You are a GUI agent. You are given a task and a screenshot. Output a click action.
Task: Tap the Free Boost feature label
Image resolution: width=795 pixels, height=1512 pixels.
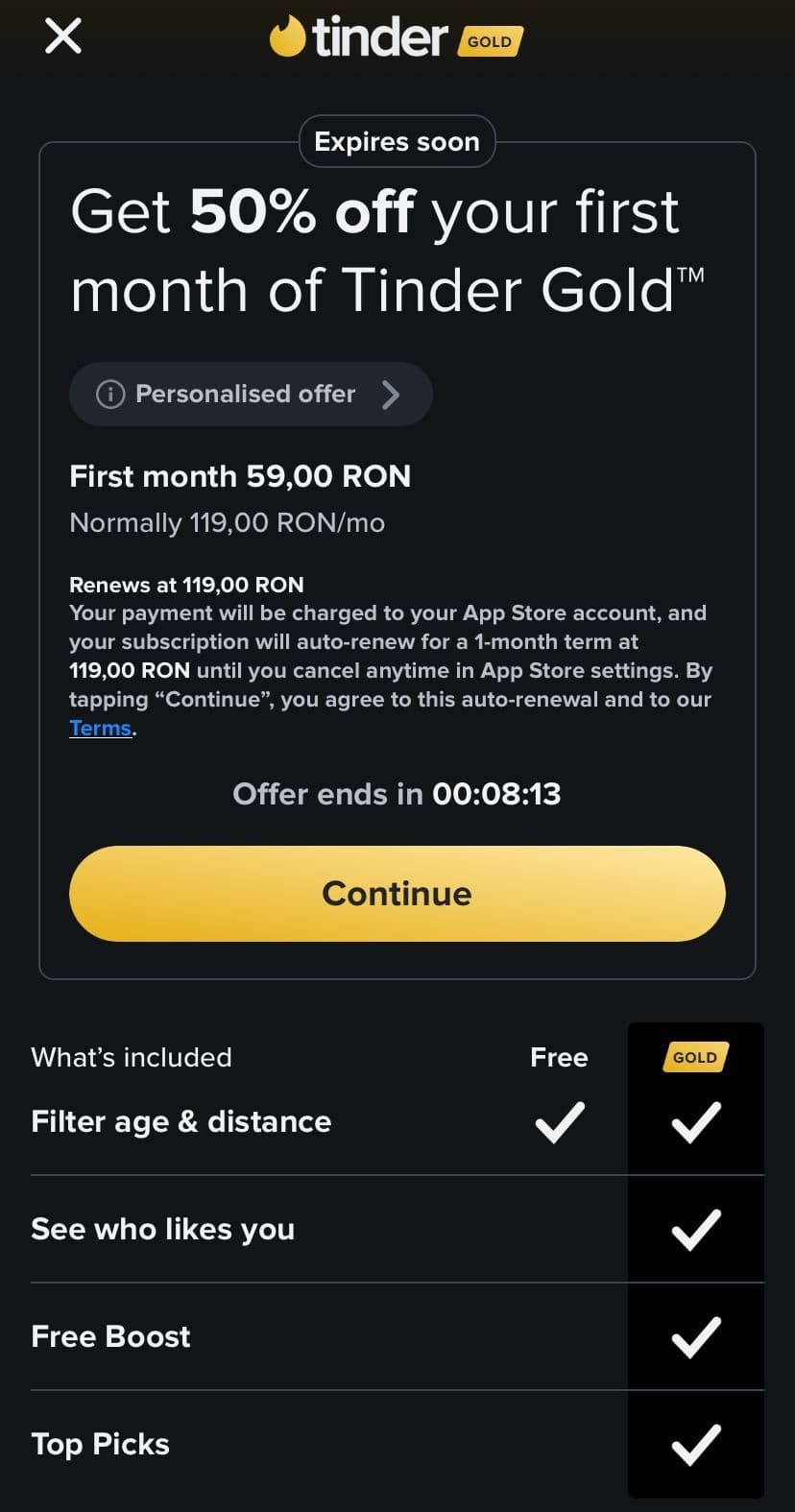pyautogui.click(x=110, y=1336)
